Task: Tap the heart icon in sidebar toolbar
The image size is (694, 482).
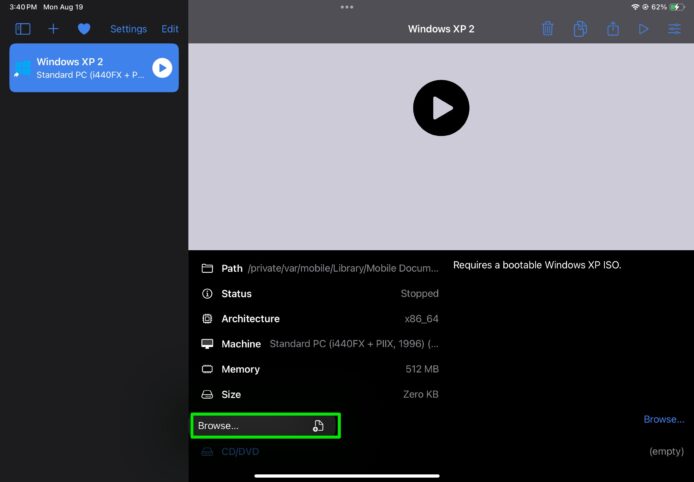Action: (84, 29)
